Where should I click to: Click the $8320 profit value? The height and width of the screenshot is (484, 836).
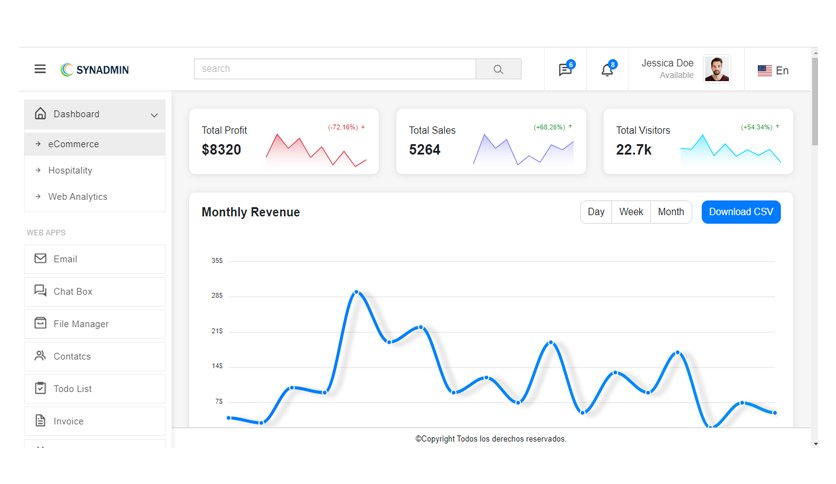pos(221,150)
